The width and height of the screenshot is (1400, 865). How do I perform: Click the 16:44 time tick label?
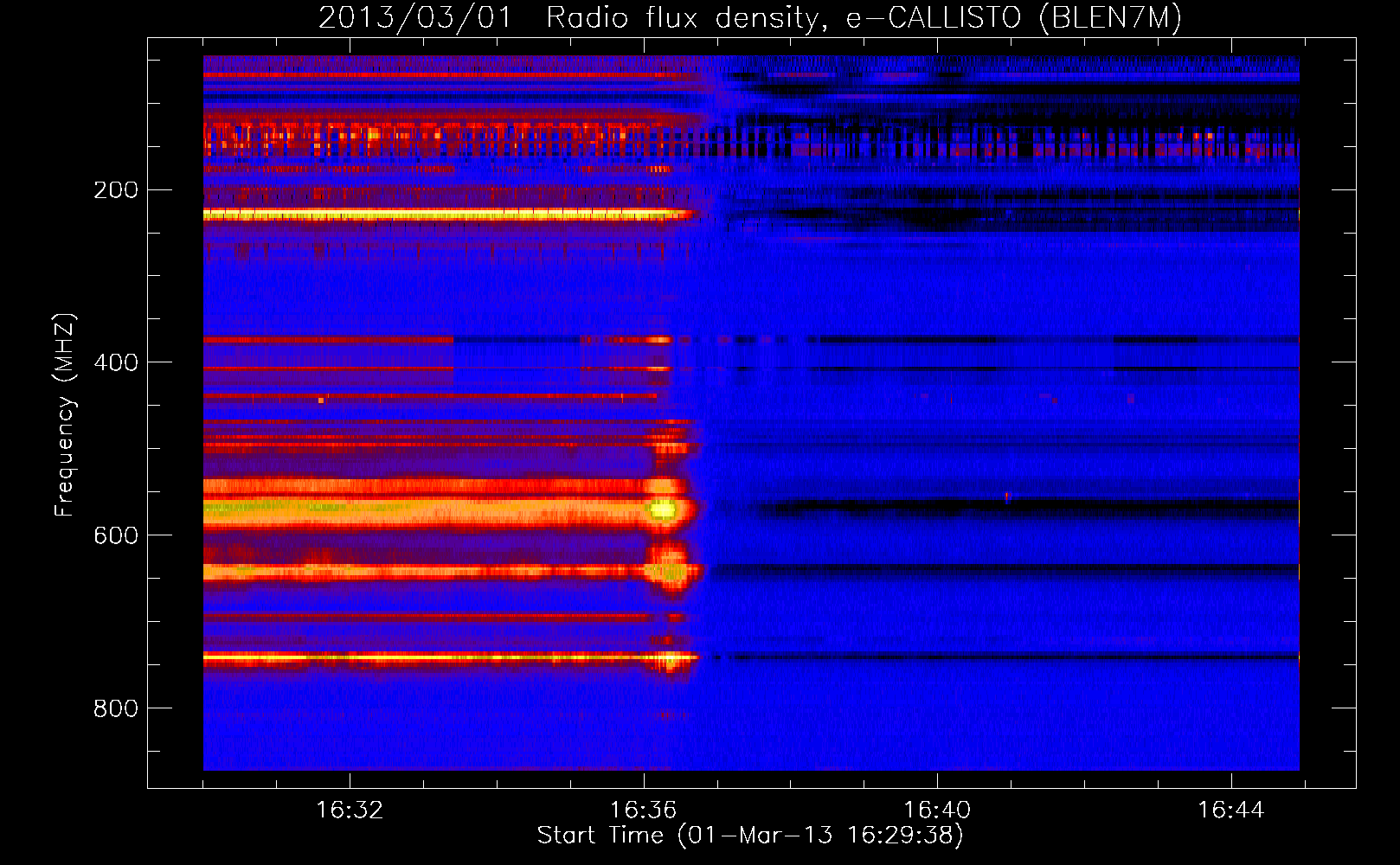coord(1230,811)
